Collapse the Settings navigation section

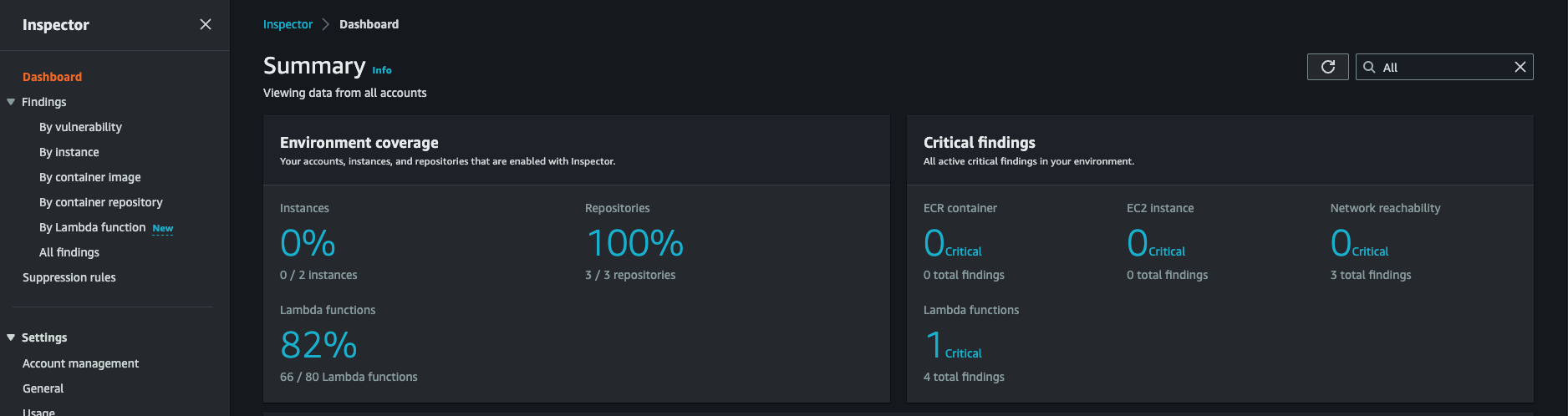coord(11,337)
